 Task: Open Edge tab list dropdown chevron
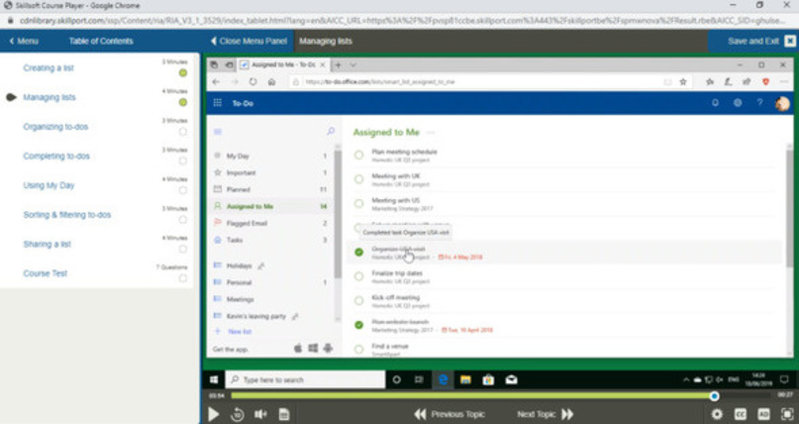point(353,65)
